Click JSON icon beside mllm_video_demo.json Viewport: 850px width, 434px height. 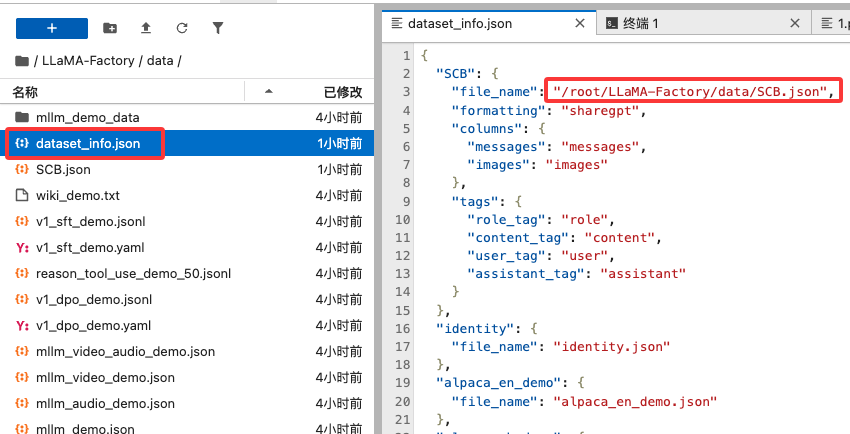22,378
